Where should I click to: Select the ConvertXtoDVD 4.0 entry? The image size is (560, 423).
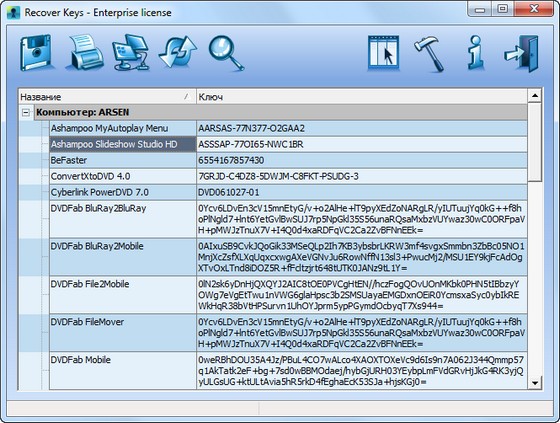(122, 176)
